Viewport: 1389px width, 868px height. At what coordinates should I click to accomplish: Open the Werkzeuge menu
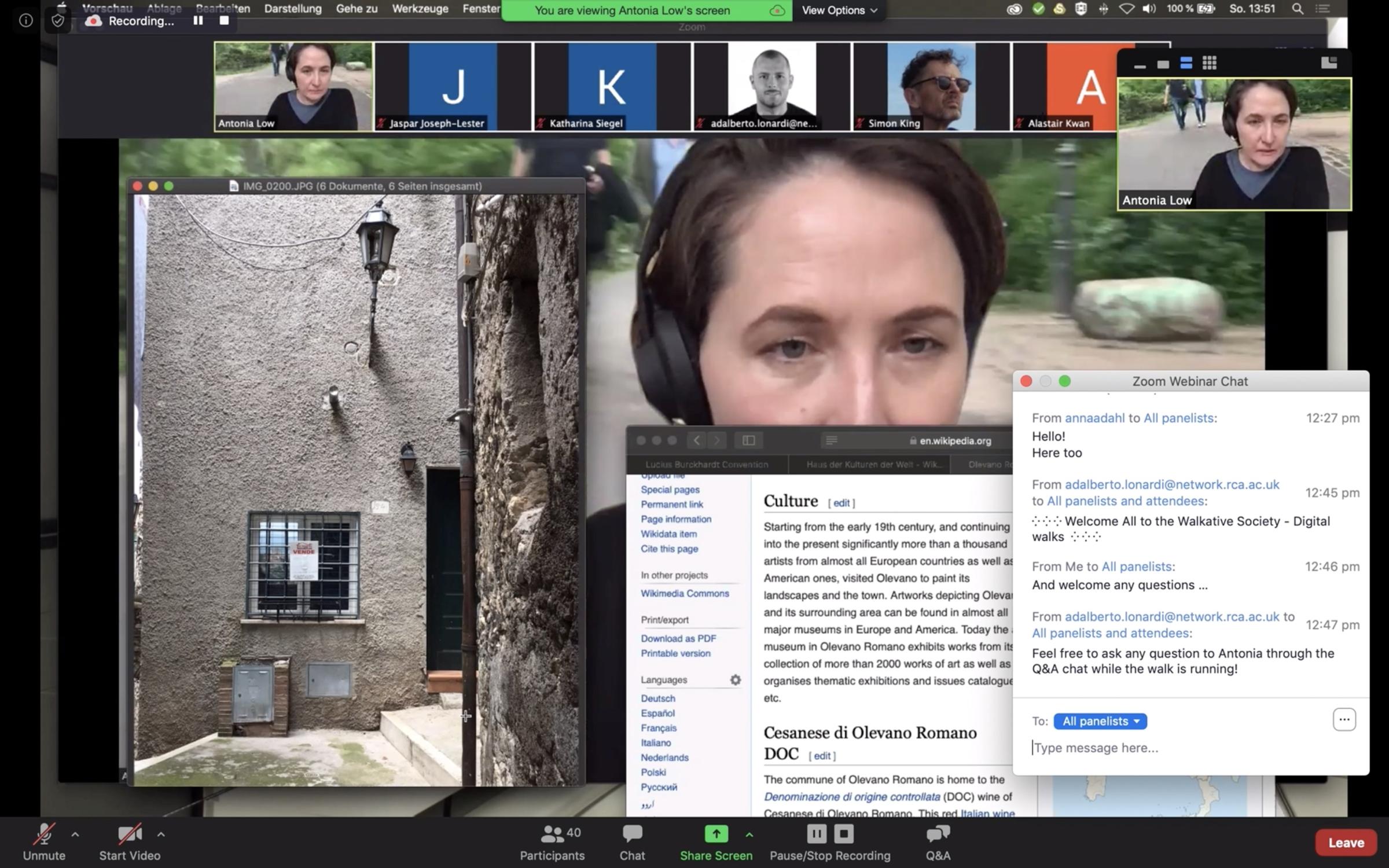click(420, 9)
